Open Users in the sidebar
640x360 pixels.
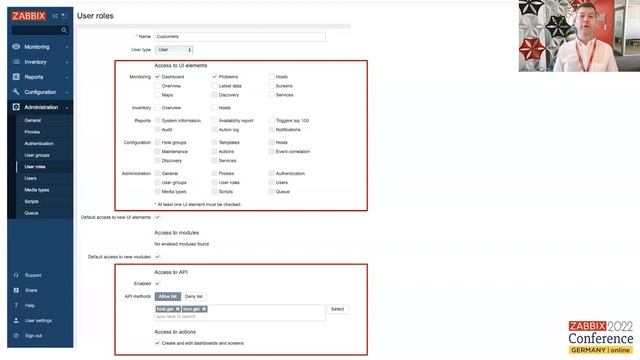pyautogui.click(x=31, y=178)
